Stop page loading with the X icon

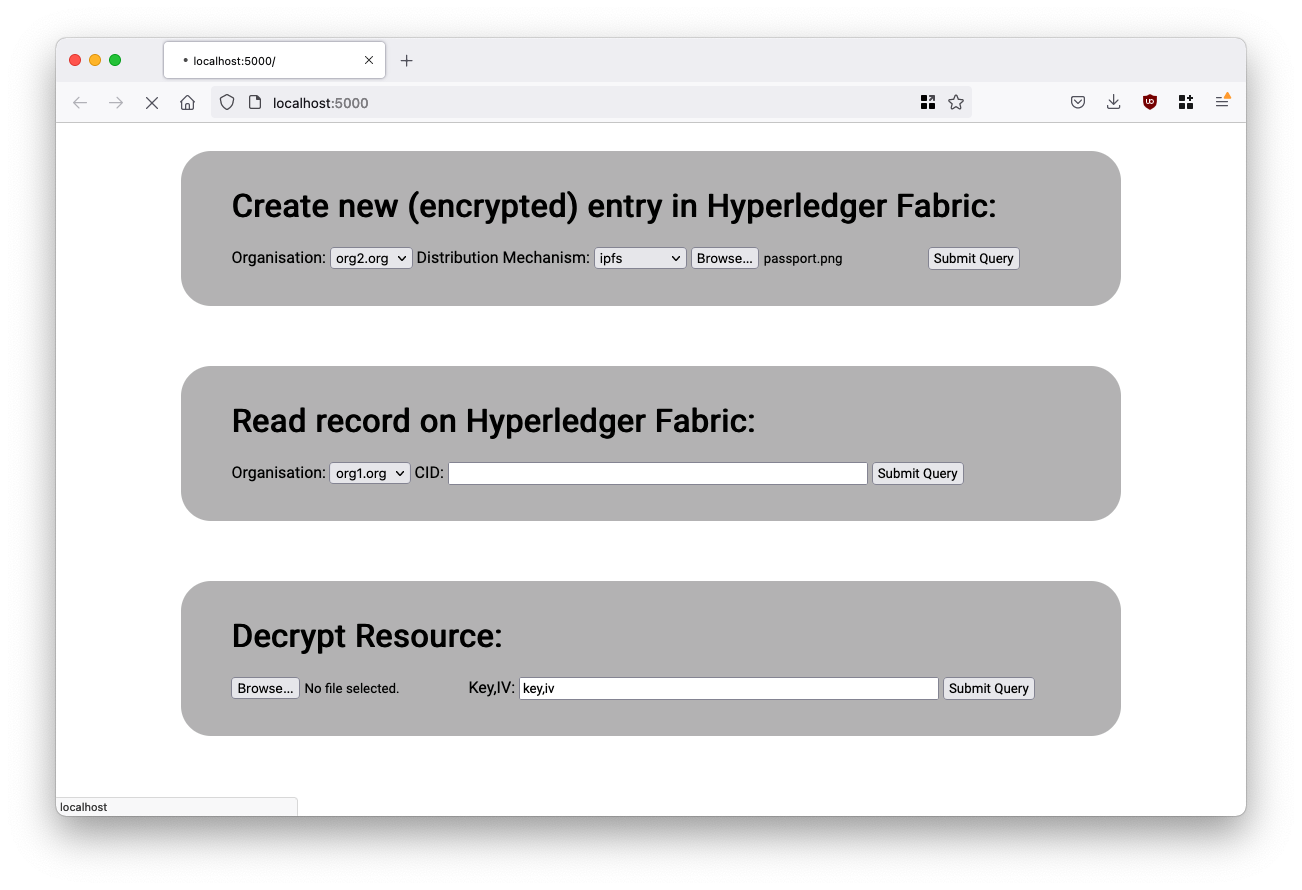point(152,102)
